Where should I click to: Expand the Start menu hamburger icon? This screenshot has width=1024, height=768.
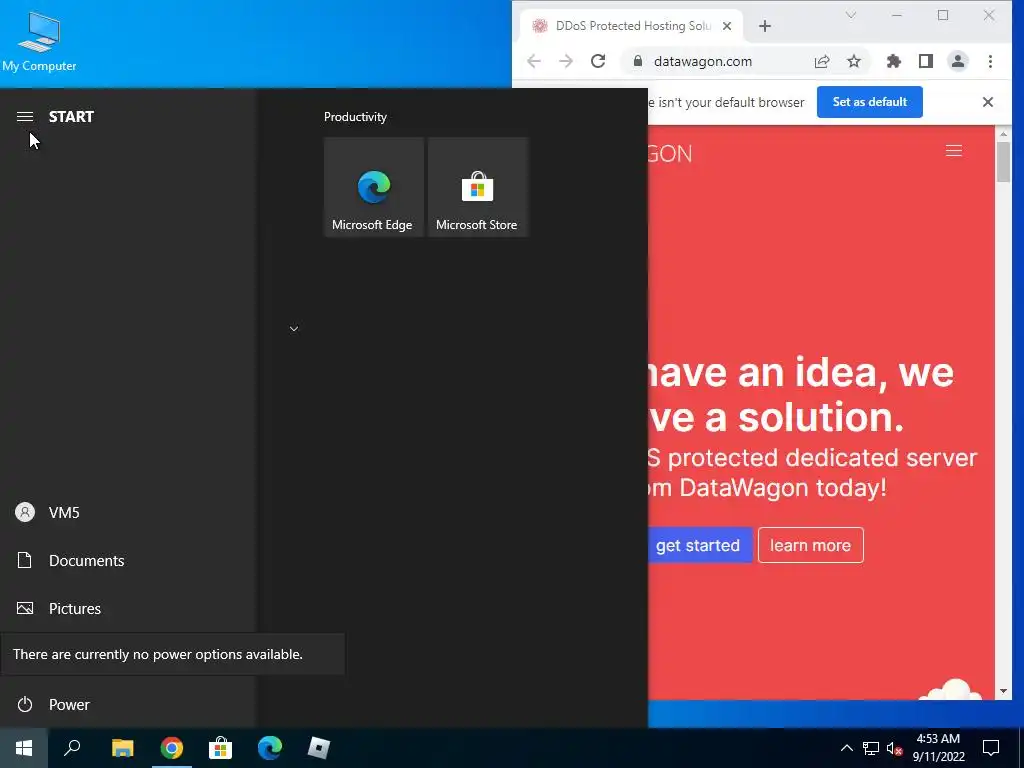click(x=25, y=116)
